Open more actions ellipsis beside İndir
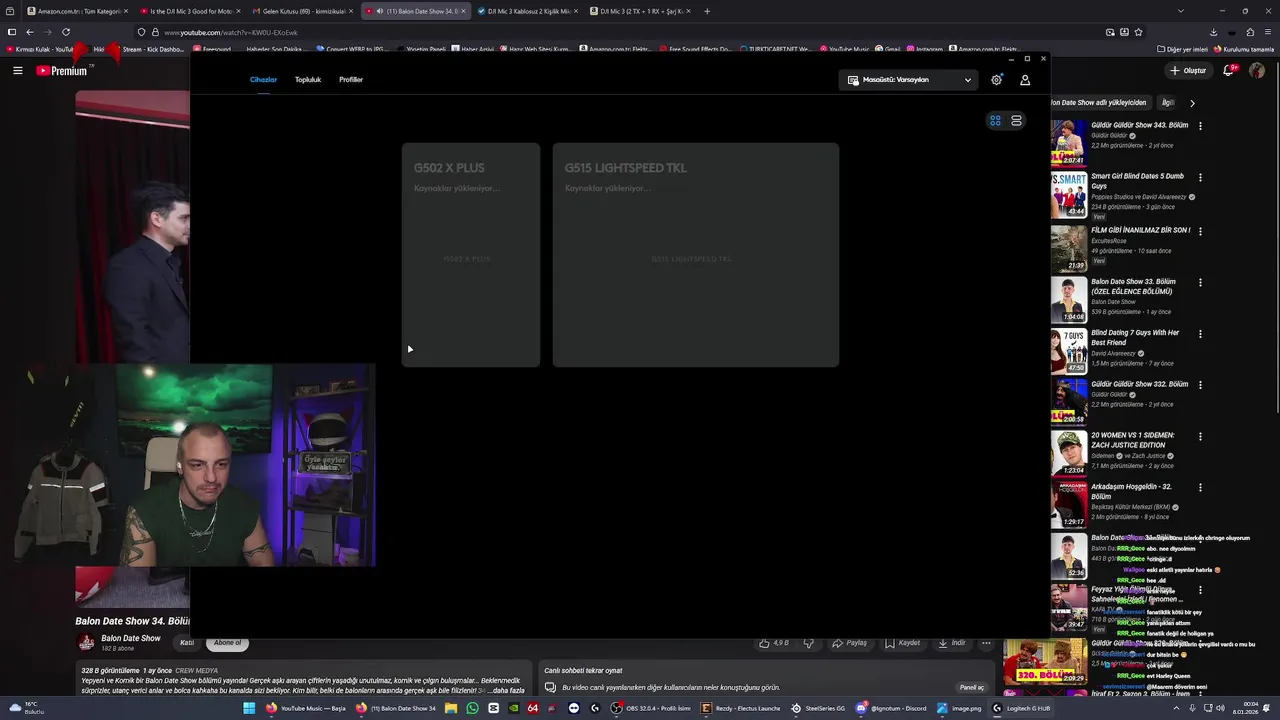 (x=986, y=643)
